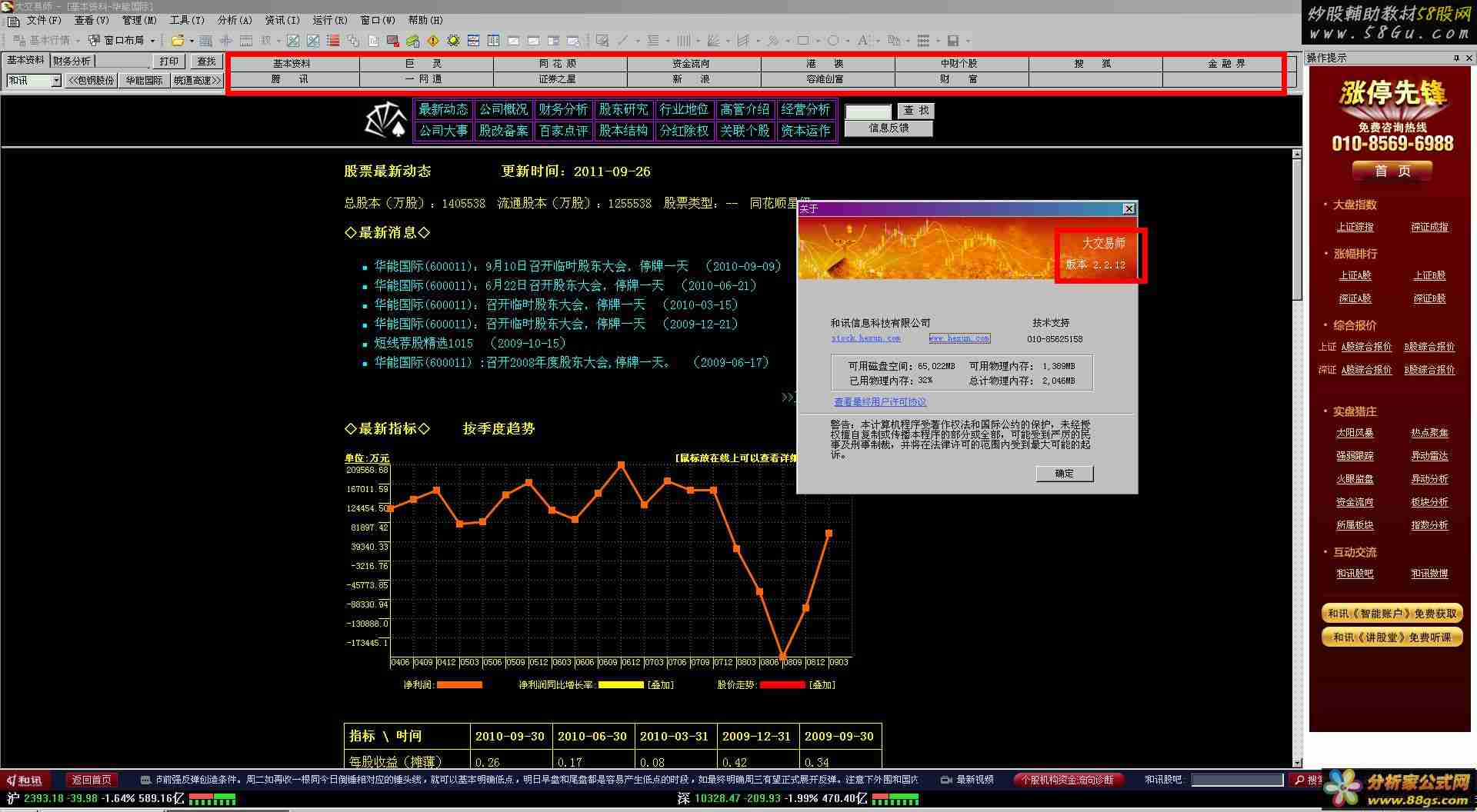Open 上证综指 in right panel
1477x812 pixels.
pos(1355,228)
